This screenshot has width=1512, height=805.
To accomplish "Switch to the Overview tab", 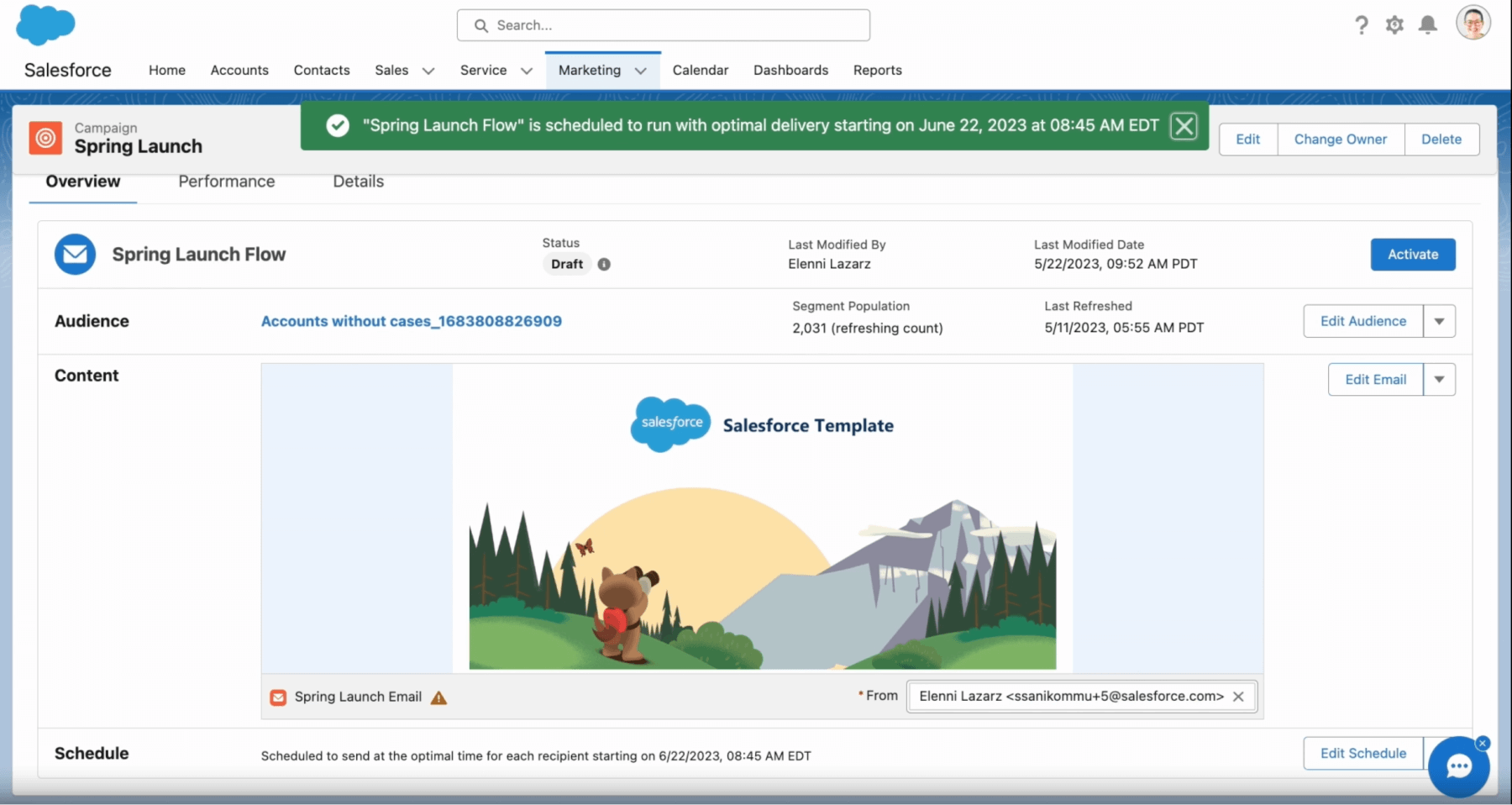I will (83, 182).
